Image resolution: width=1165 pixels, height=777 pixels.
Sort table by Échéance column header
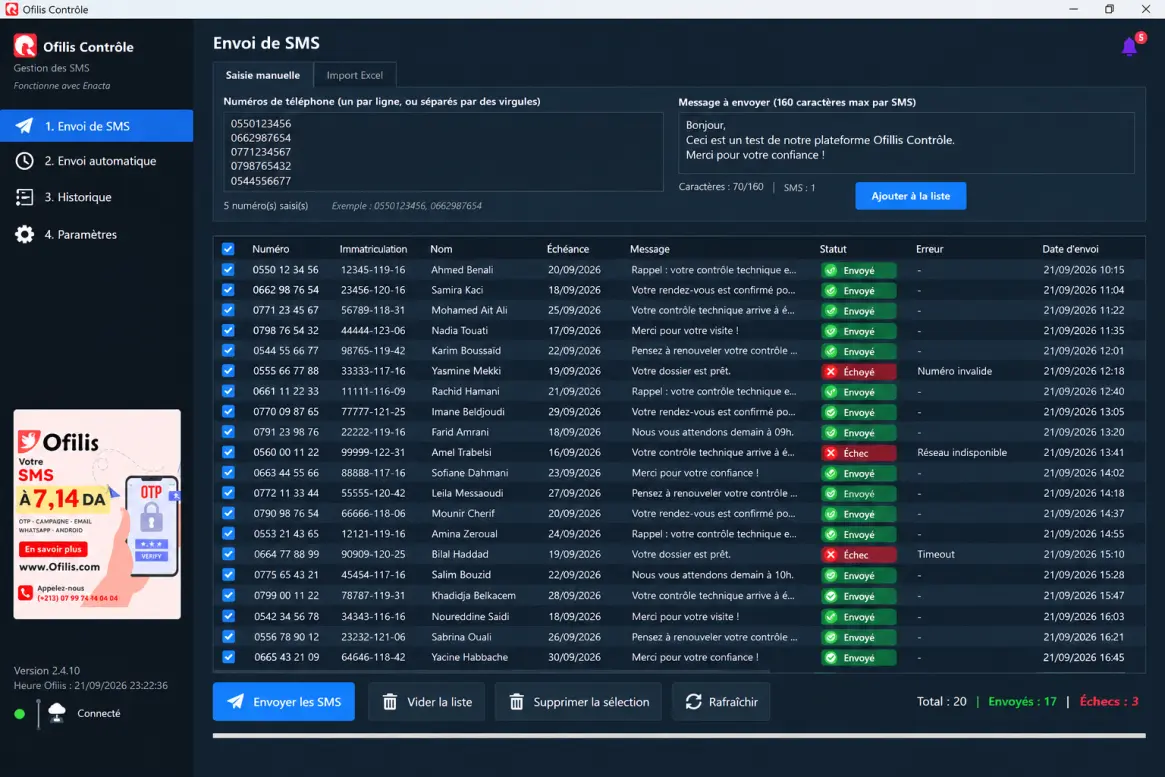point(568,249)
